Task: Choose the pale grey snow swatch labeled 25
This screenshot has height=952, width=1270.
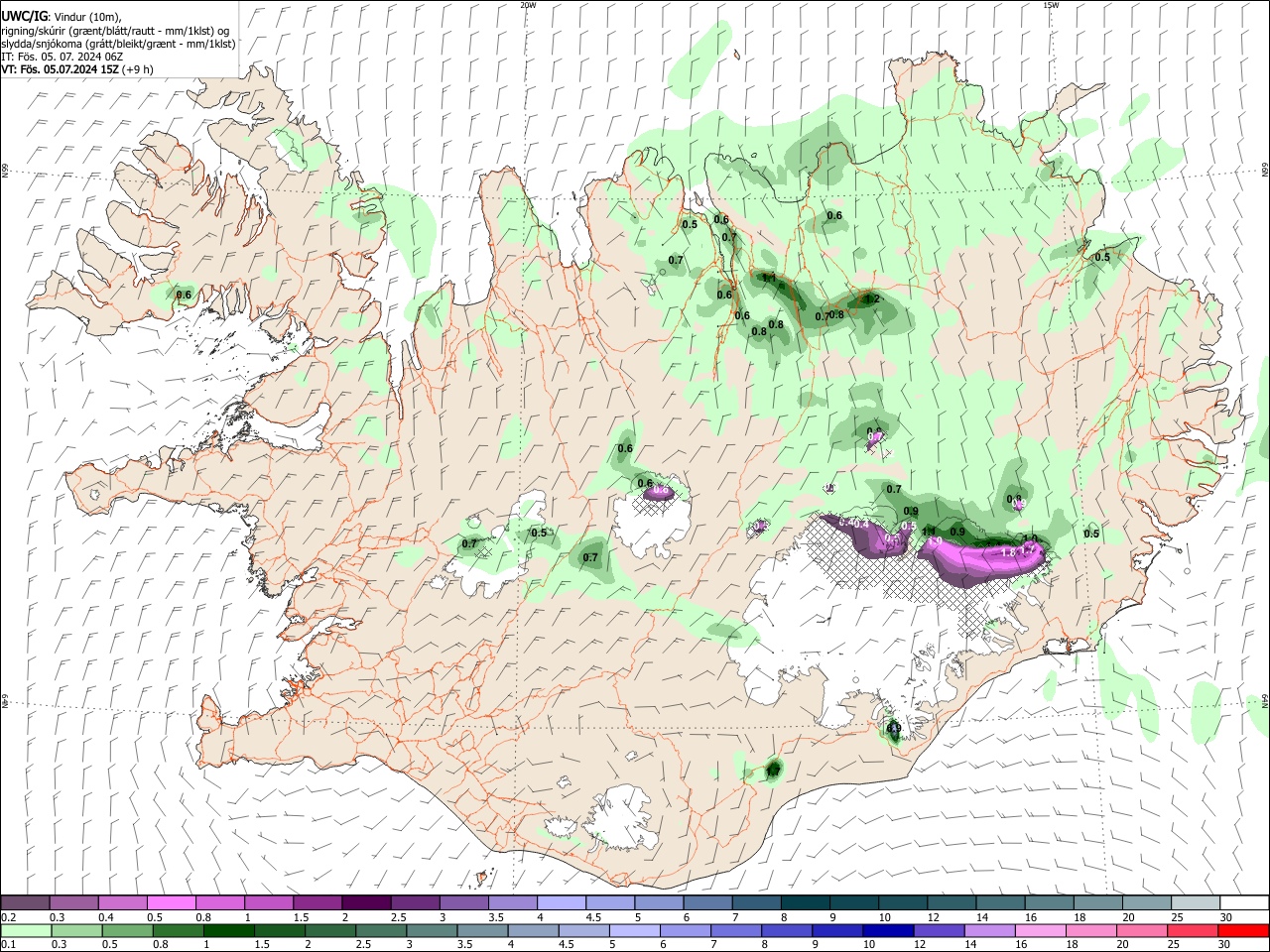Action: pos(1195,902)
